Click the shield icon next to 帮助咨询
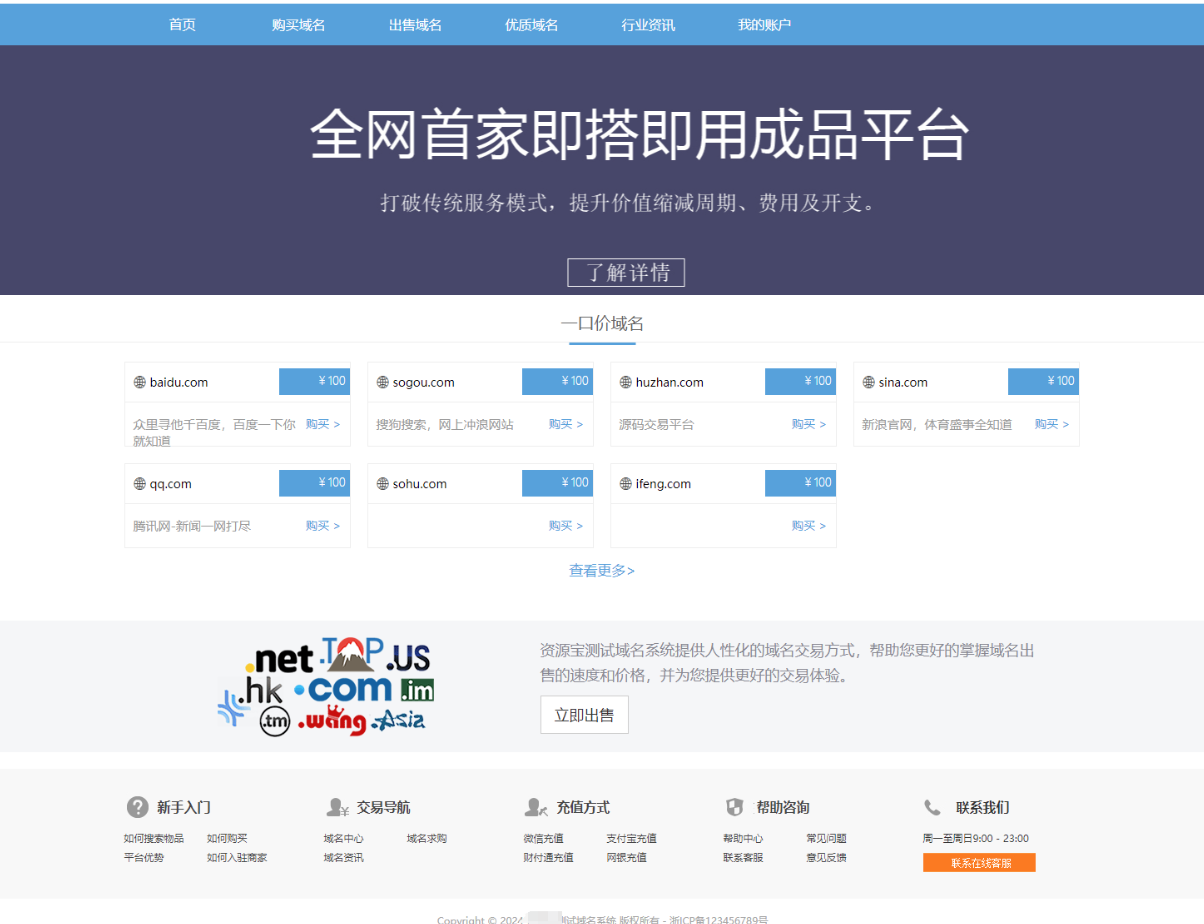The height and width of the screenshot is (924, 1204). 734,807
